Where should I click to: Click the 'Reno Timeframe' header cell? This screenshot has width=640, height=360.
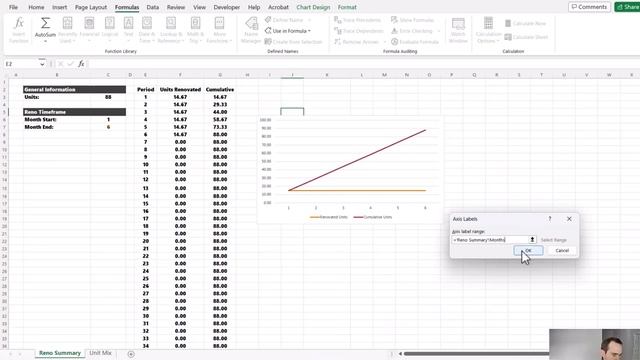point(75,112)
